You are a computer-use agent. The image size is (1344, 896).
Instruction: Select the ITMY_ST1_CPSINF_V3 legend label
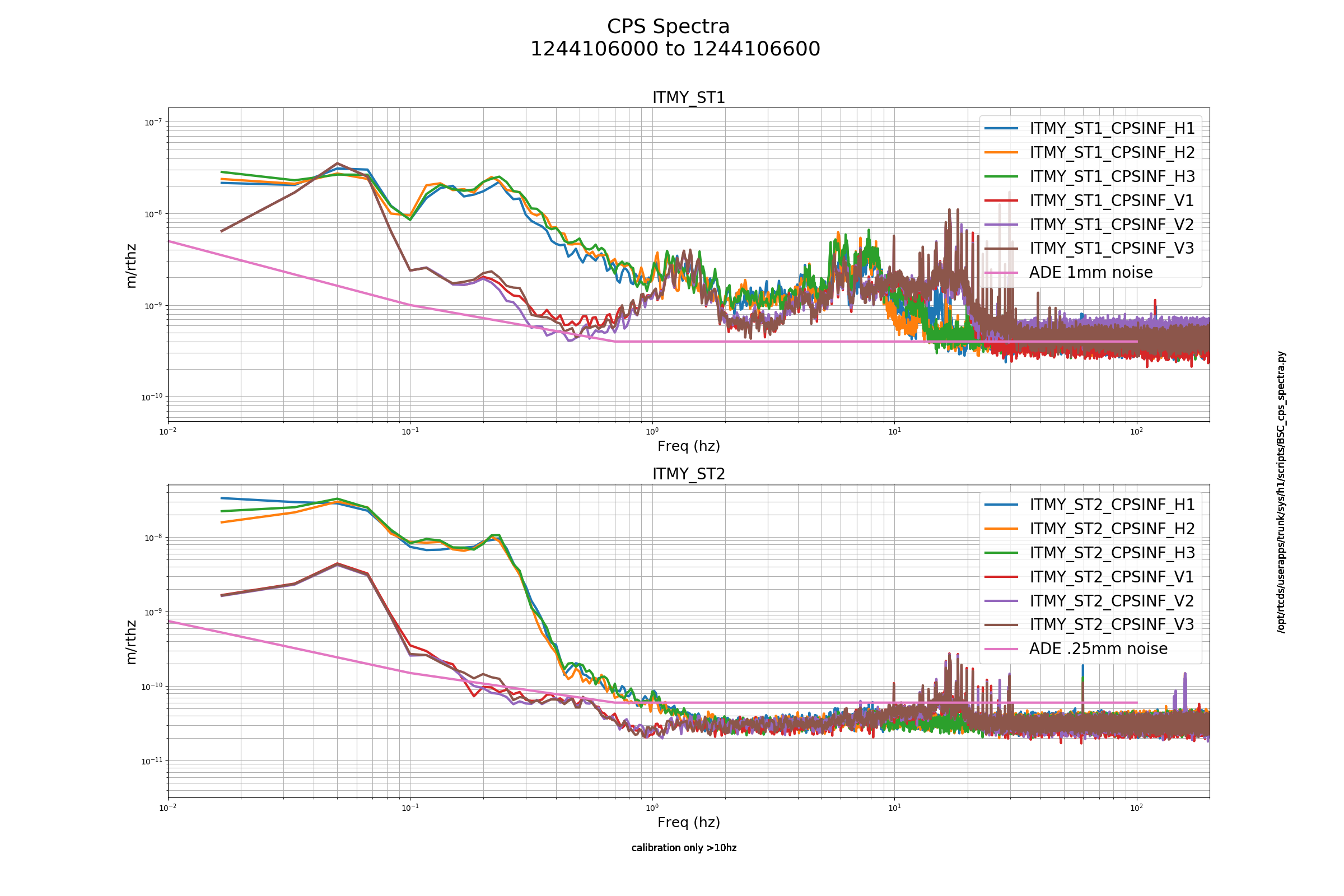(x=1112, y=248)
